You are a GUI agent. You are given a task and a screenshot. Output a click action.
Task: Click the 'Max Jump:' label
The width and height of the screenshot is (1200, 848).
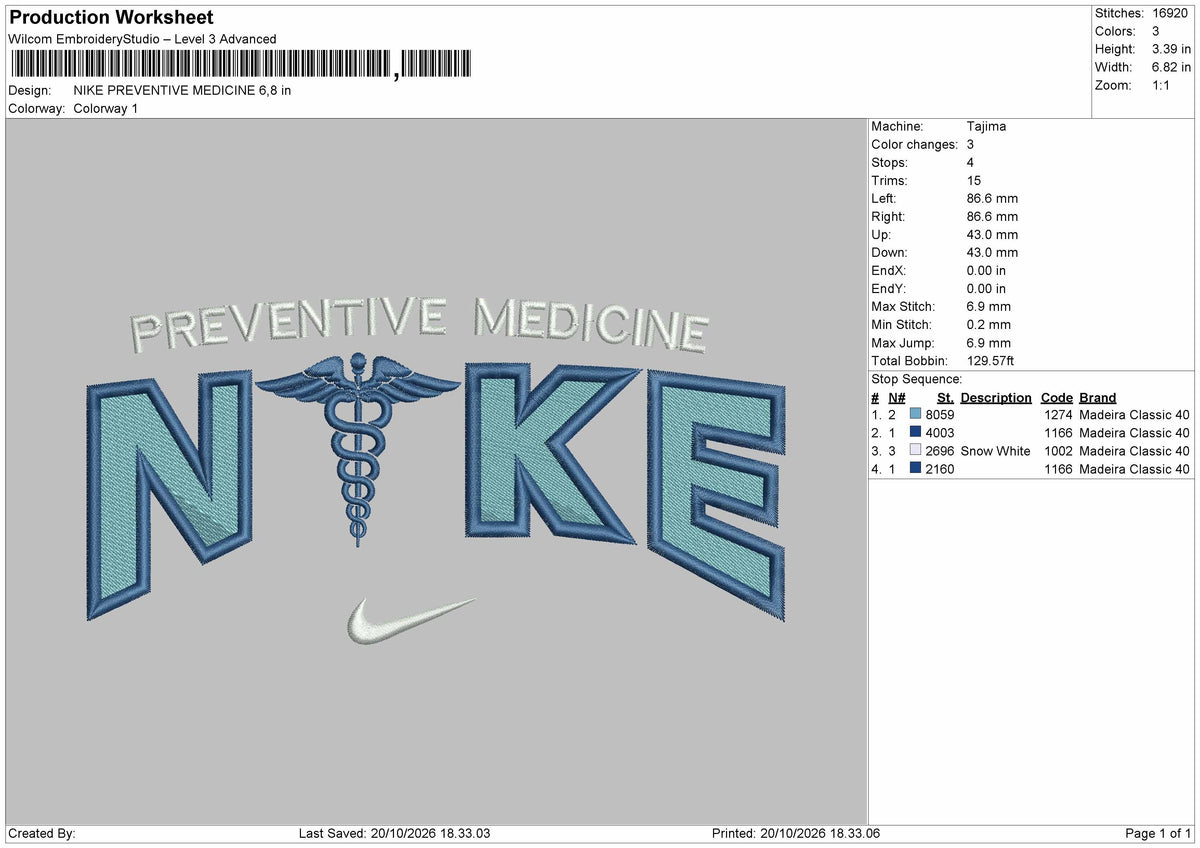(x=901, y=343)
